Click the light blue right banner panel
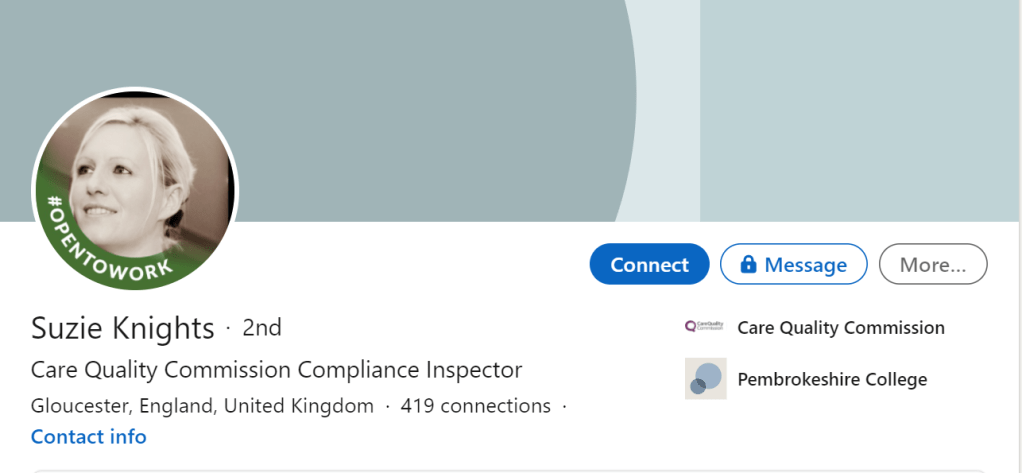Image resolution: width=1022 pixels, height=473 pixels. coord(860,110)
